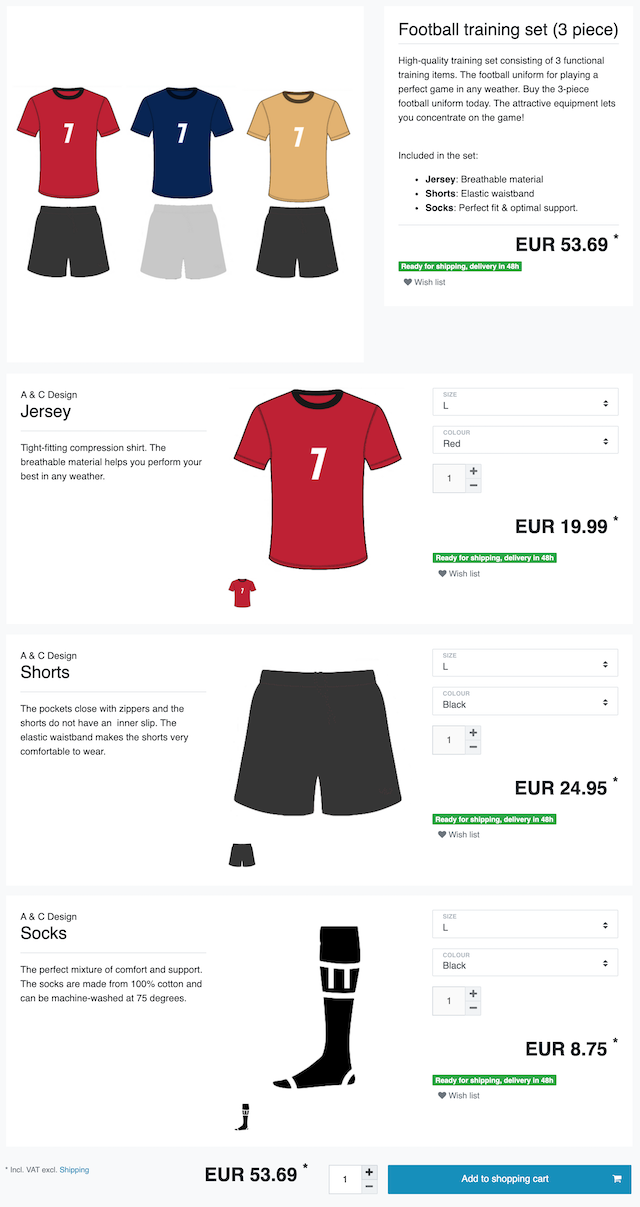
Task: Click the Socks quantity input field
Action: pyautogui.click(x=449, y=1001)
